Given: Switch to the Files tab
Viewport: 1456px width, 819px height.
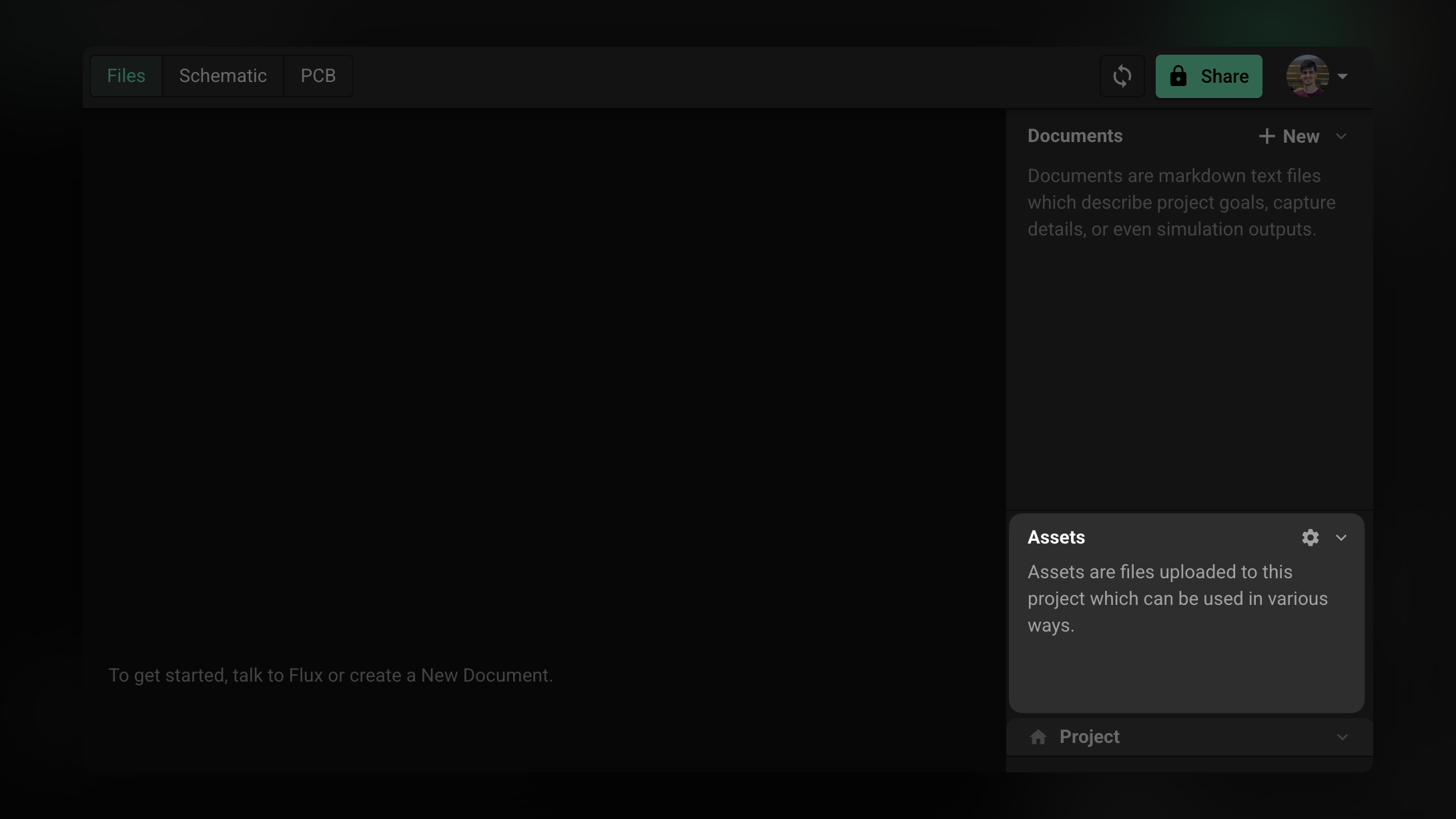Looking at the screenshot, I should tap(126, 76).
